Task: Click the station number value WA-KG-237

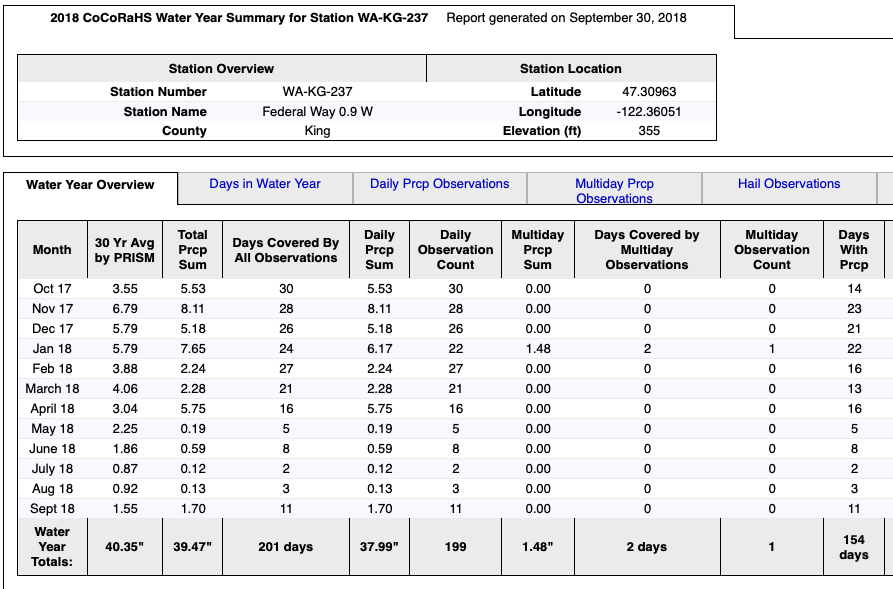Action: click(x=317, y=92)
